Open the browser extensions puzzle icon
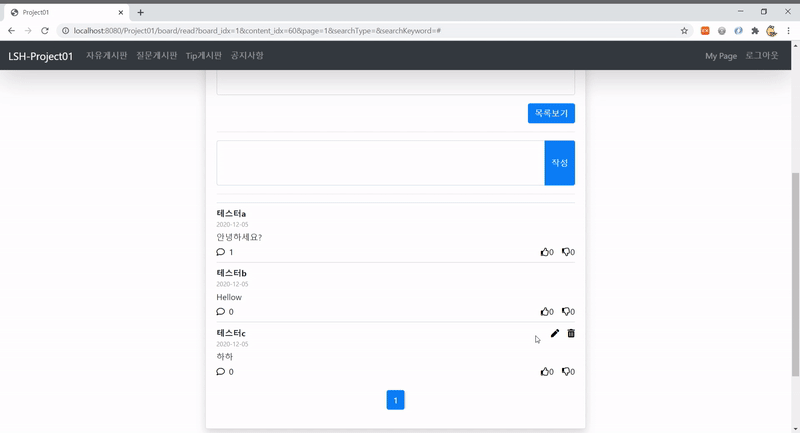 tap(755, 31)
